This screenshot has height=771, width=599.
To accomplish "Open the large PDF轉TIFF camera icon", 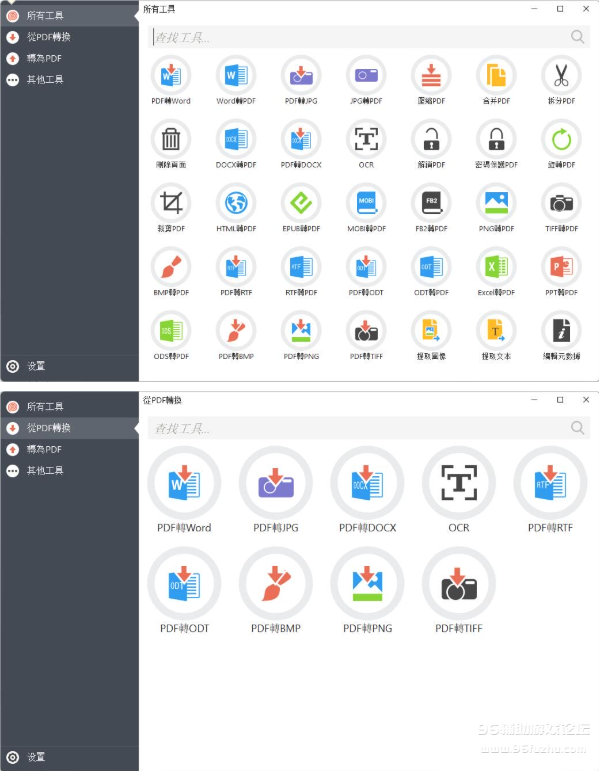I will point(459,584).
